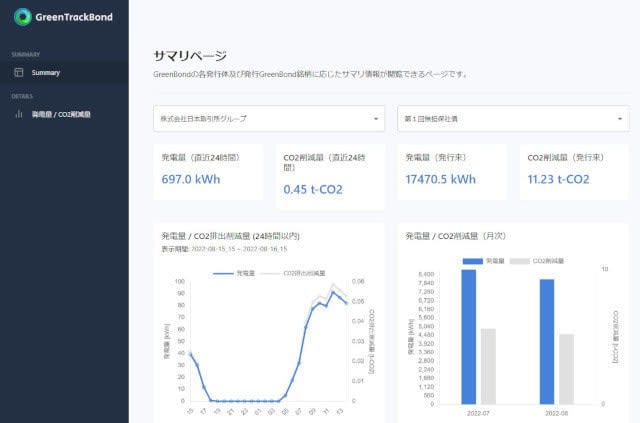Click the 17470.5 kWh cumulative value card
The width and height of the screenshot is (640, 423).
[452, 177]
